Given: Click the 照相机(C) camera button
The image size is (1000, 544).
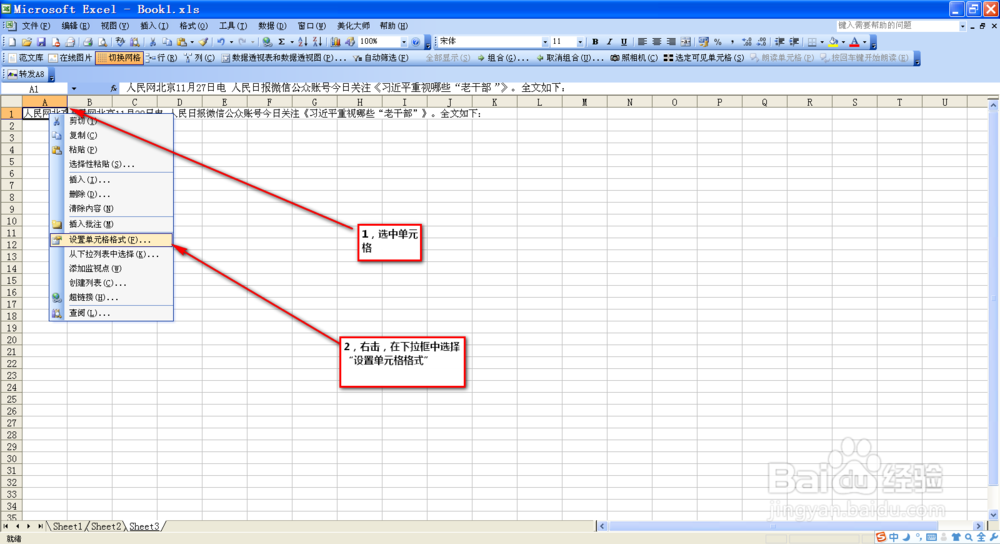Looking at the screenshot, I should [634, 58].
